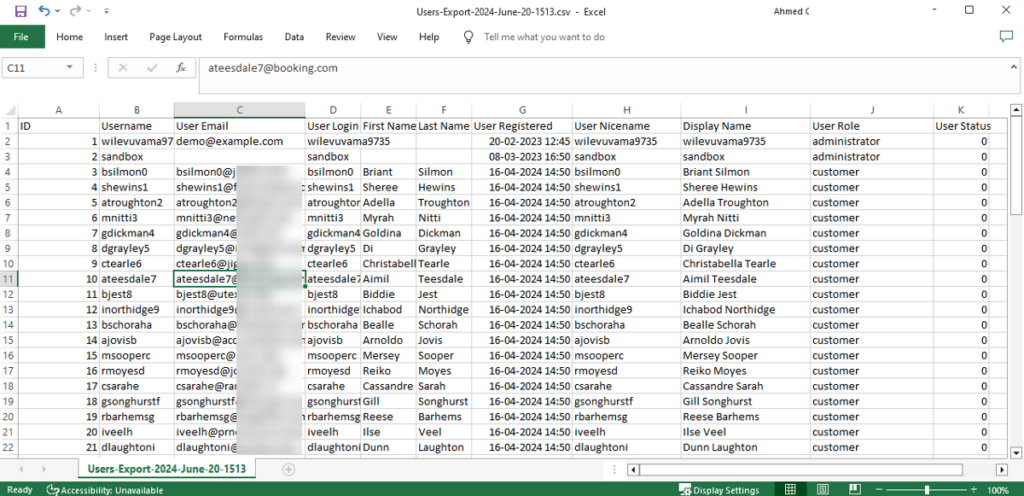Screen dimensions: 1024x496
Task: Click the cell 'demo@example.com'
Action: pyautogui.click(x=240, y=141)
